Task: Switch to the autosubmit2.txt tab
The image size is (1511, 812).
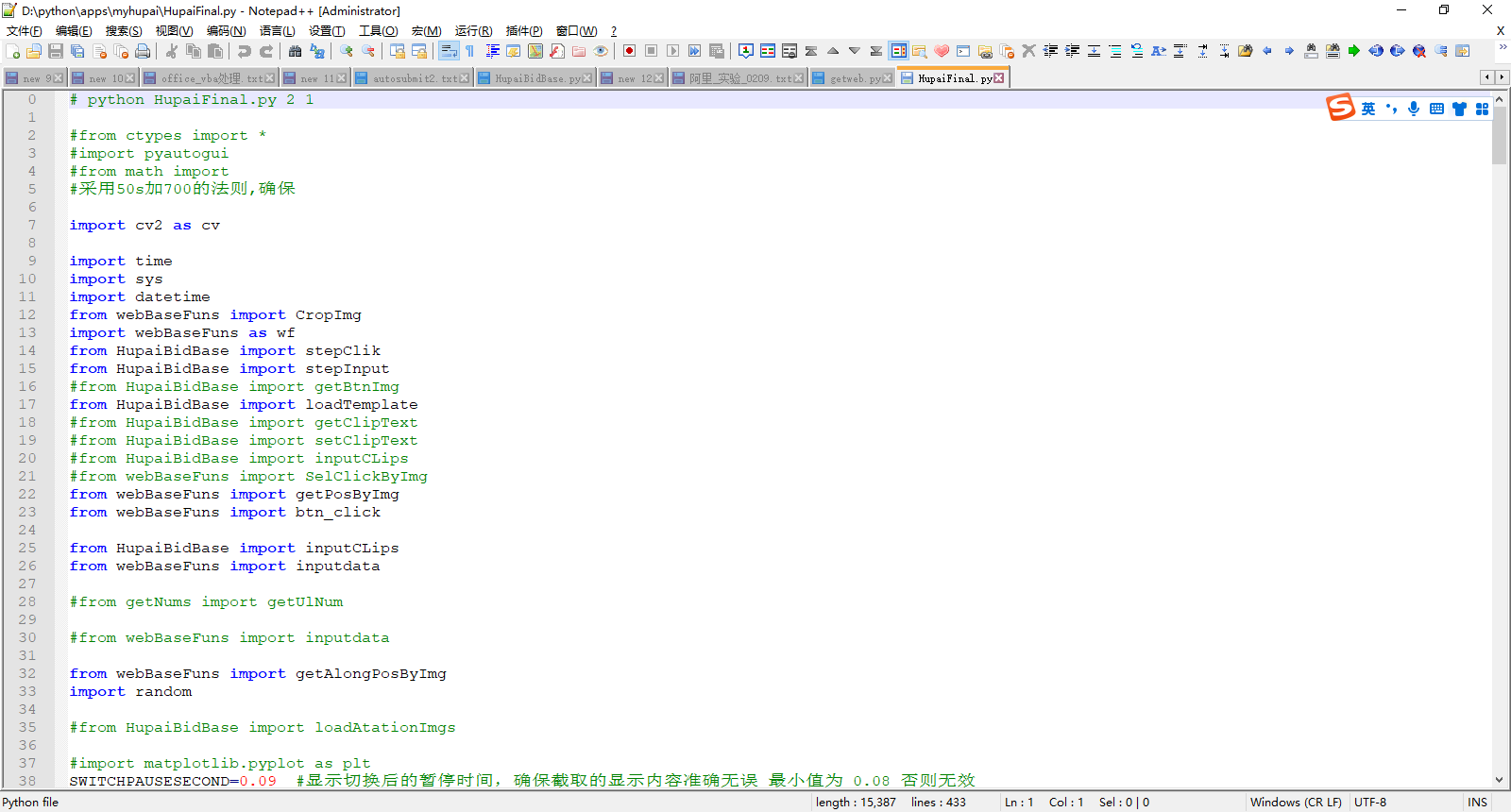Action: [411, 78]
